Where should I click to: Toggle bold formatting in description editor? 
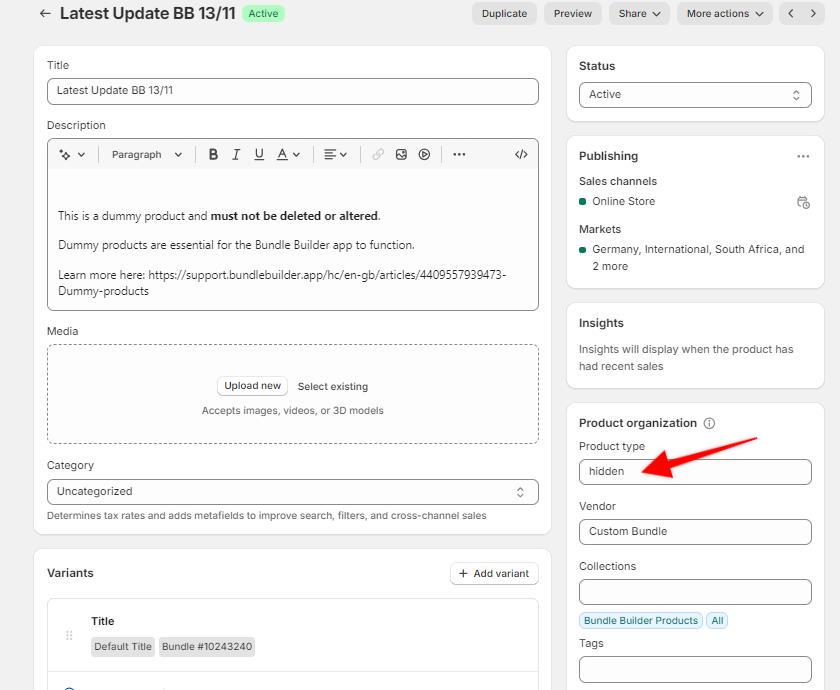[213, 155]
